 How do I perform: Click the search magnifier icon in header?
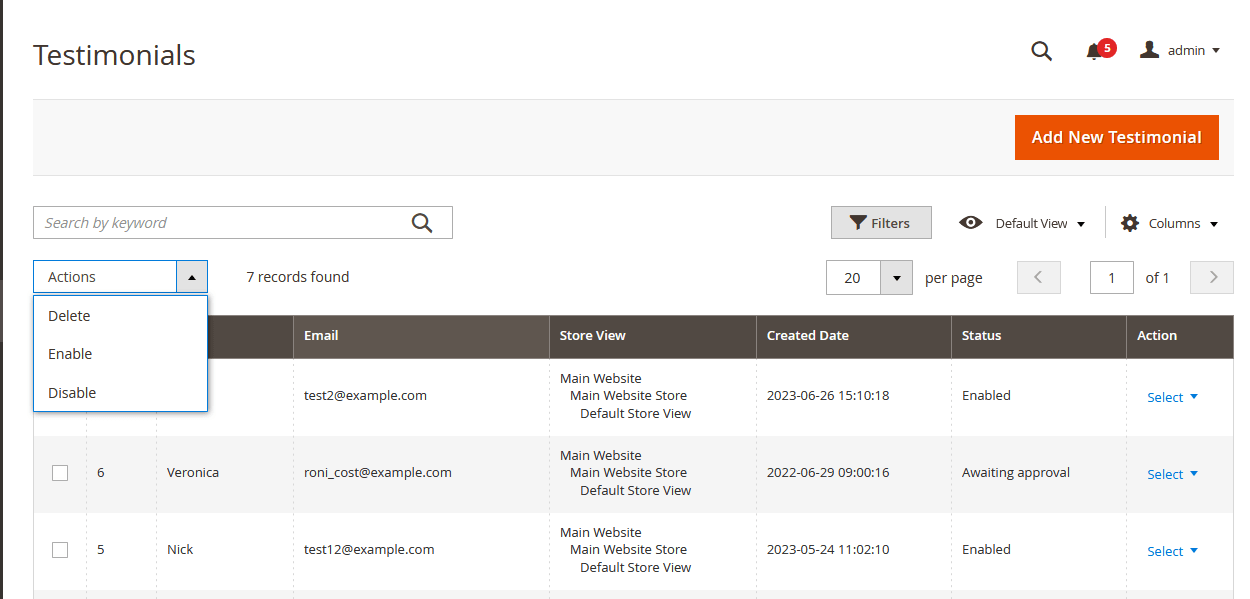[1041, 51]
